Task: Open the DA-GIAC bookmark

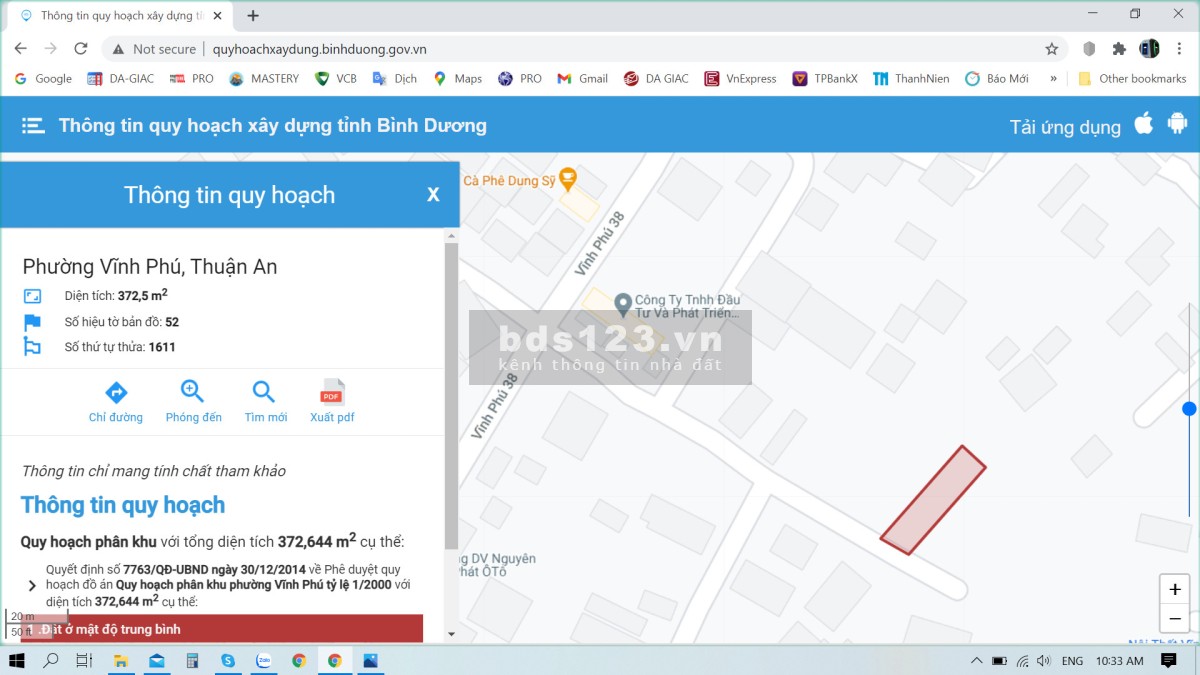Action: pyautogui.click(x=120, y=78)
